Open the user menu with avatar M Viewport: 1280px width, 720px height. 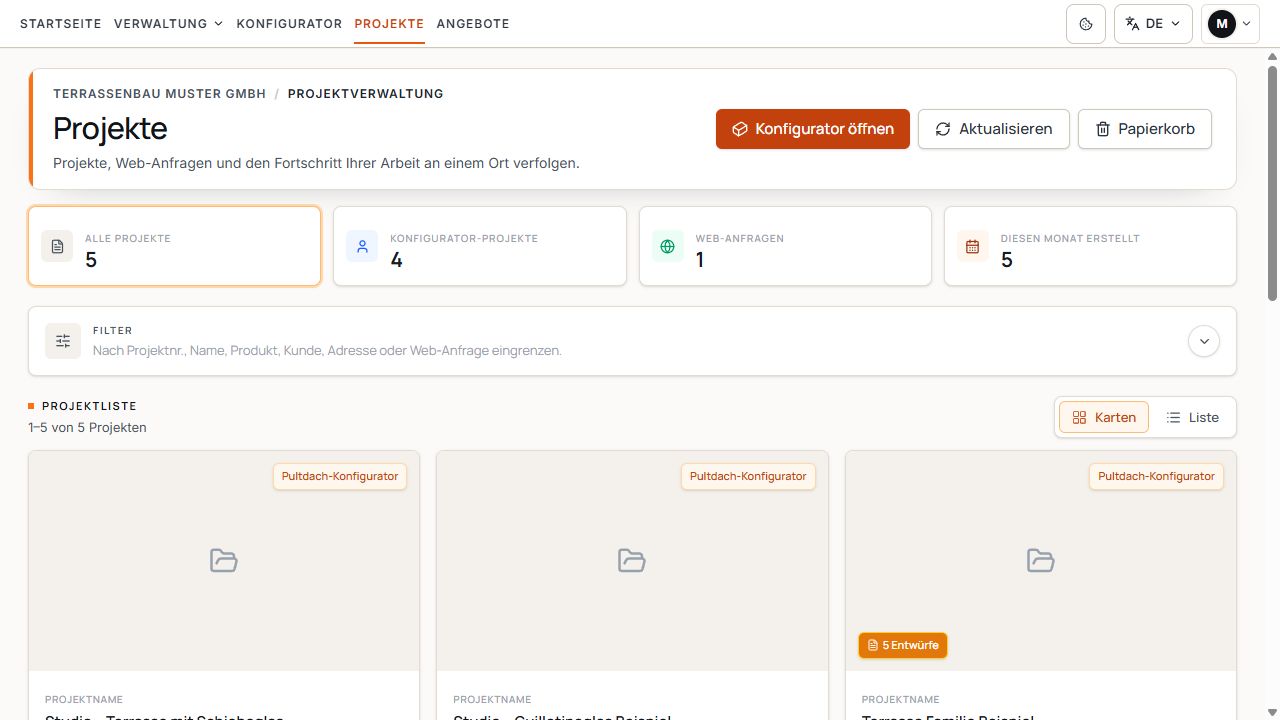tap(1230, 24)
